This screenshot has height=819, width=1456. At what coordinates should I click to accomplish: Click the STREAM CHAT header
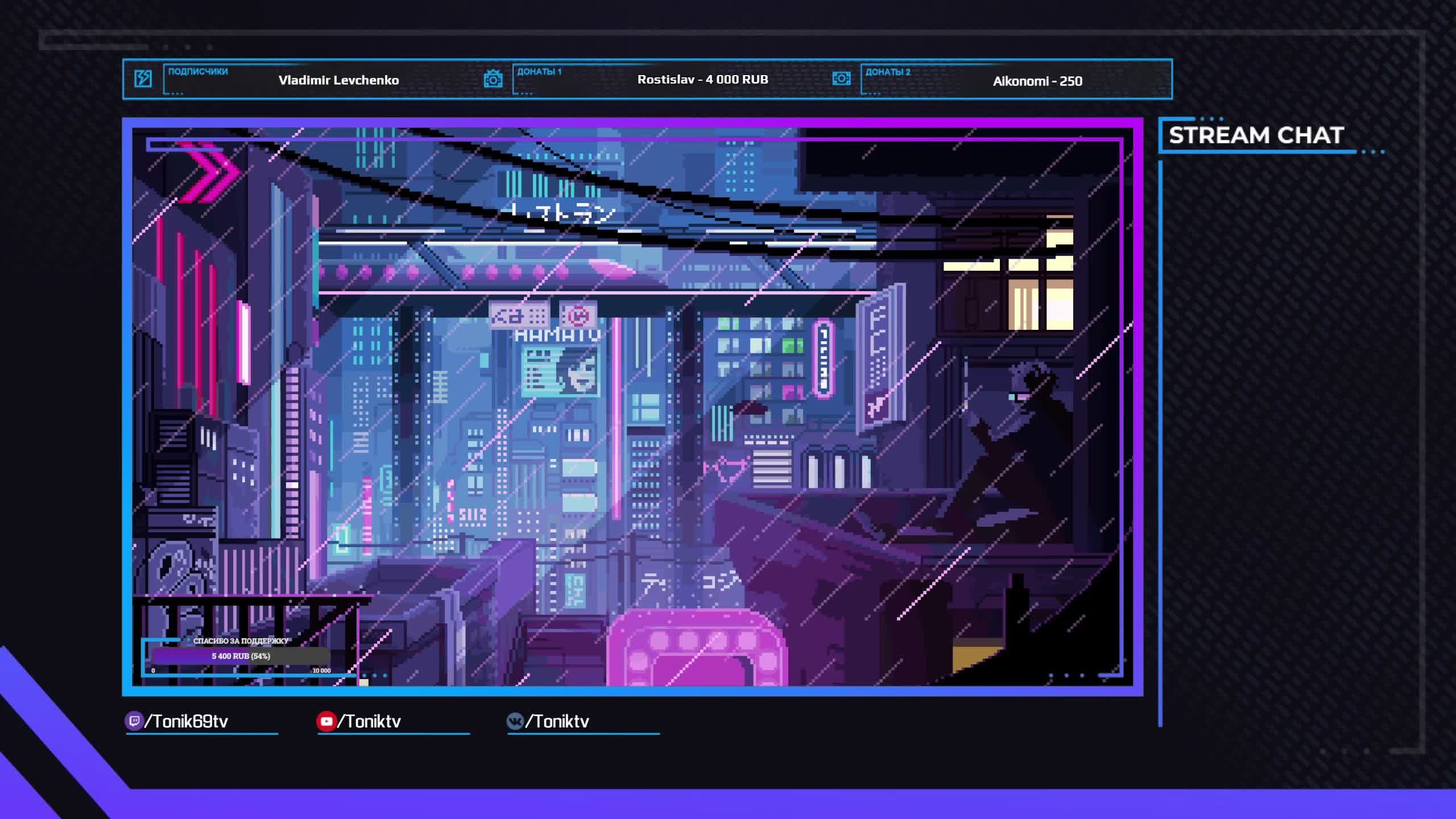click(x=1256, y=135)
